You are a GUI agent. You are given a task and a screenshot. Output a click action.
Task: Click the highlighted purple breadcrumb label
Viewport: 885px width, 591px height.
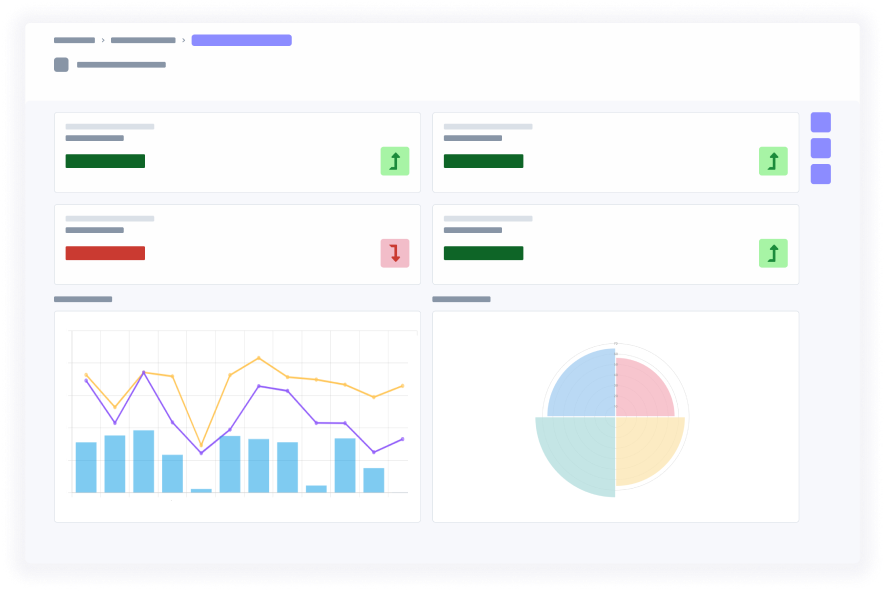241,40
